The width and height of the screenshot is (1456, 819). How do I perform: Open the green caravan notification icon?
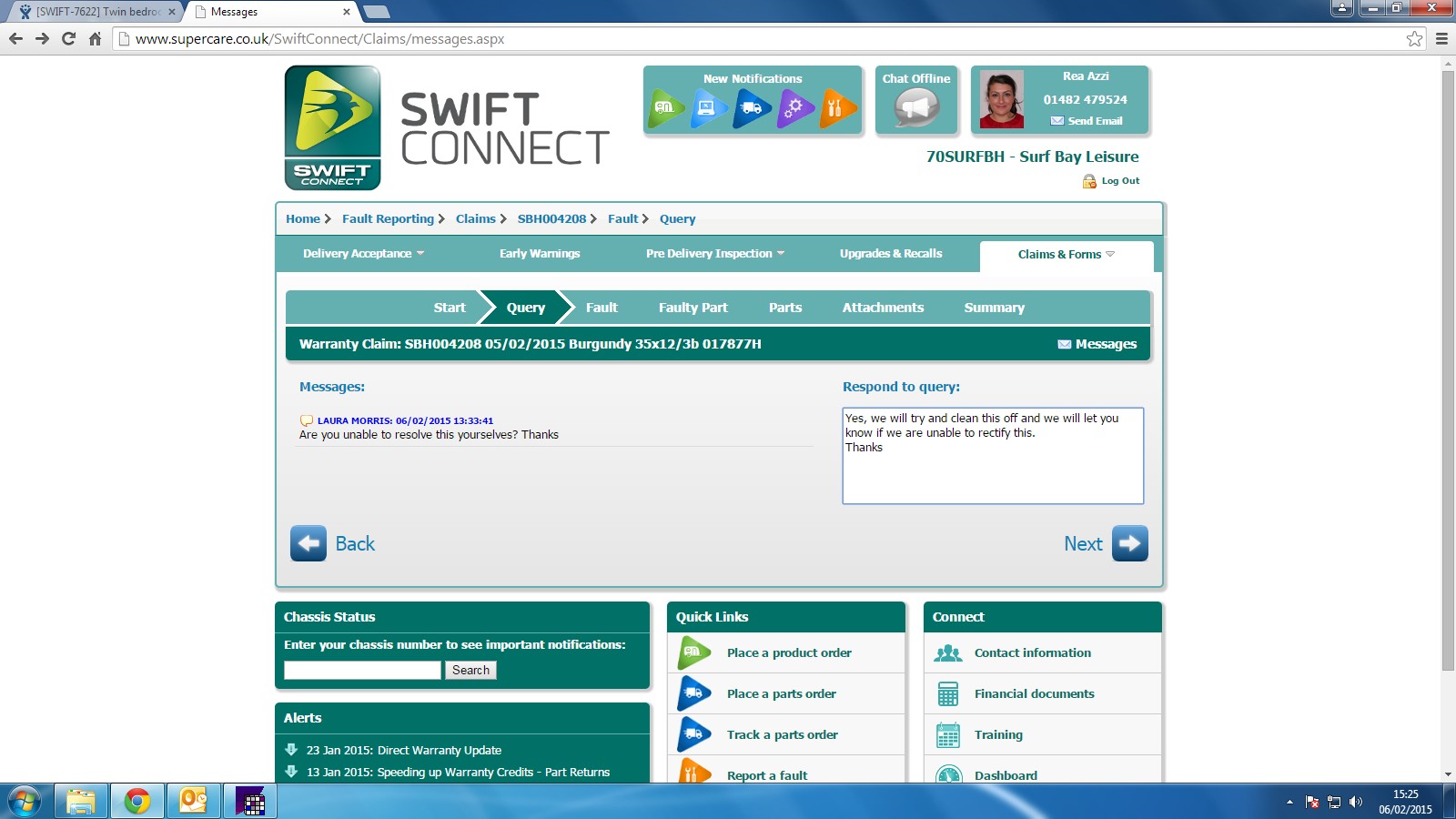[x=665, y=109]
